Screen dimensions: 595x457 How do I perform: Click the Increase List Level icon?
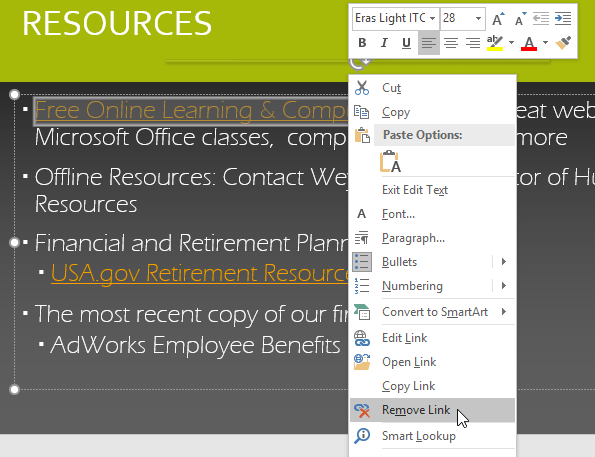563,19
